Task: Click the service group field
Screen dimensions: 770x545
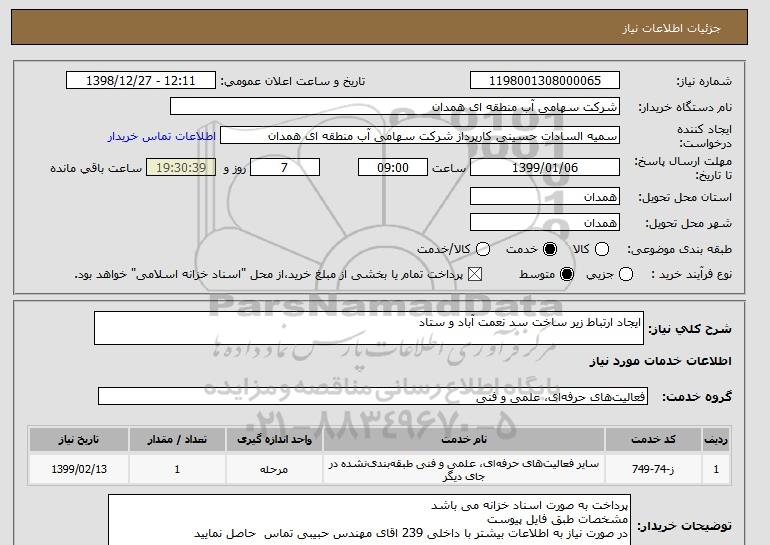Action: click(x=373, y=396)
